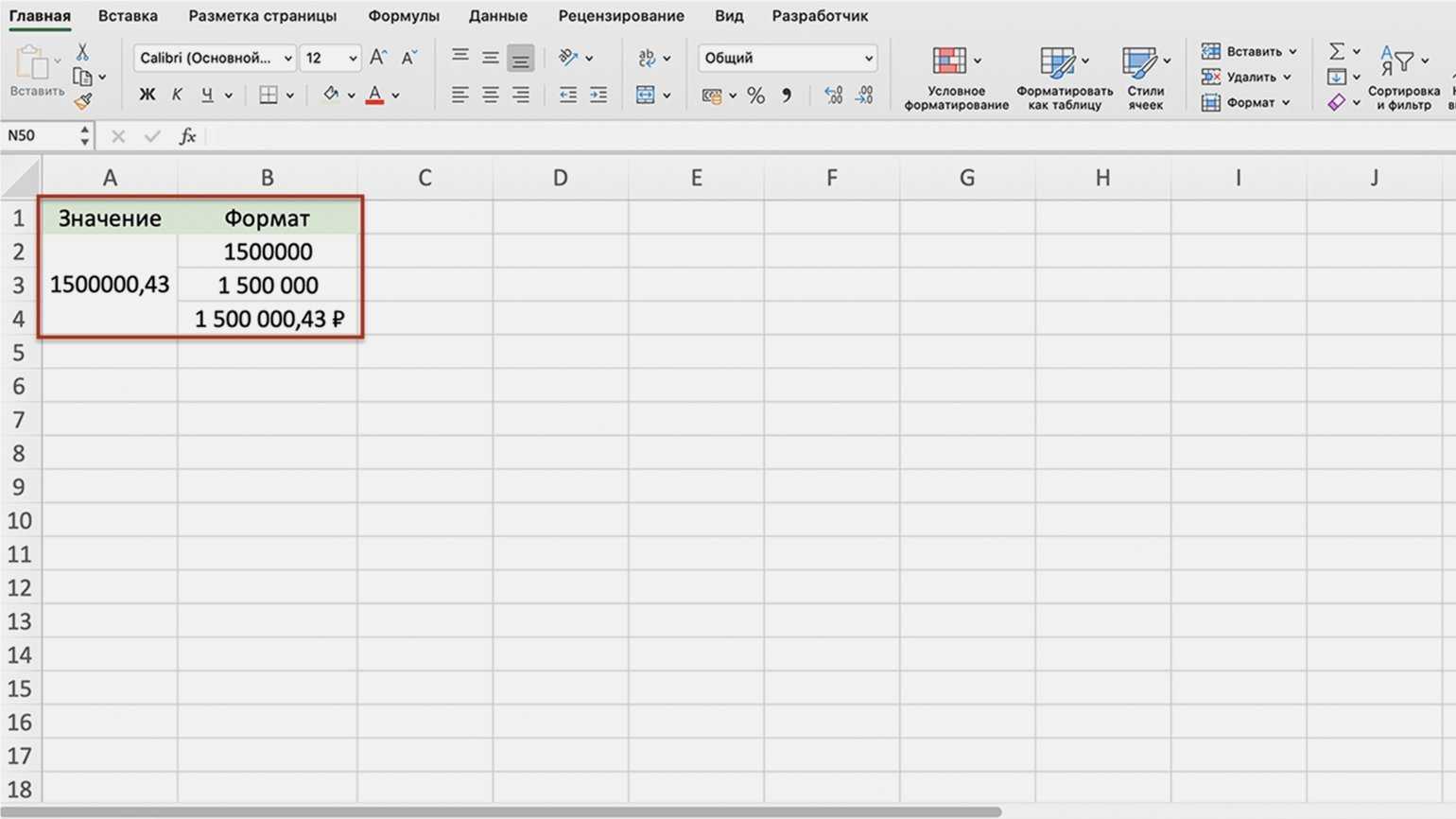Increase font size with the larger A icon
The width and height of the screenshot is (1456, 819).
click(377, 58)
